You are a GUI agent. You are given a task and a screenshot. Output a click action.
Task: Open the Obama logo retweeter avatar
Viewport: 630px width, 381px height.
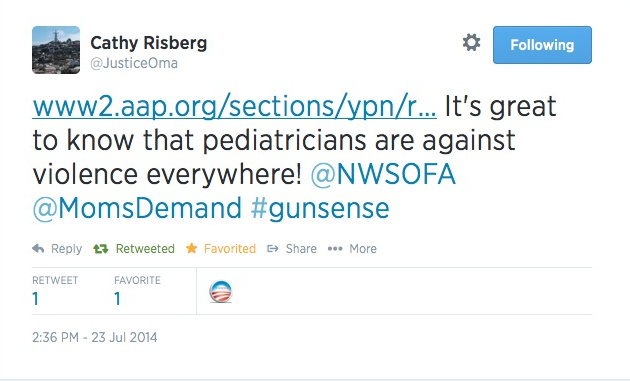click(221, 291)
